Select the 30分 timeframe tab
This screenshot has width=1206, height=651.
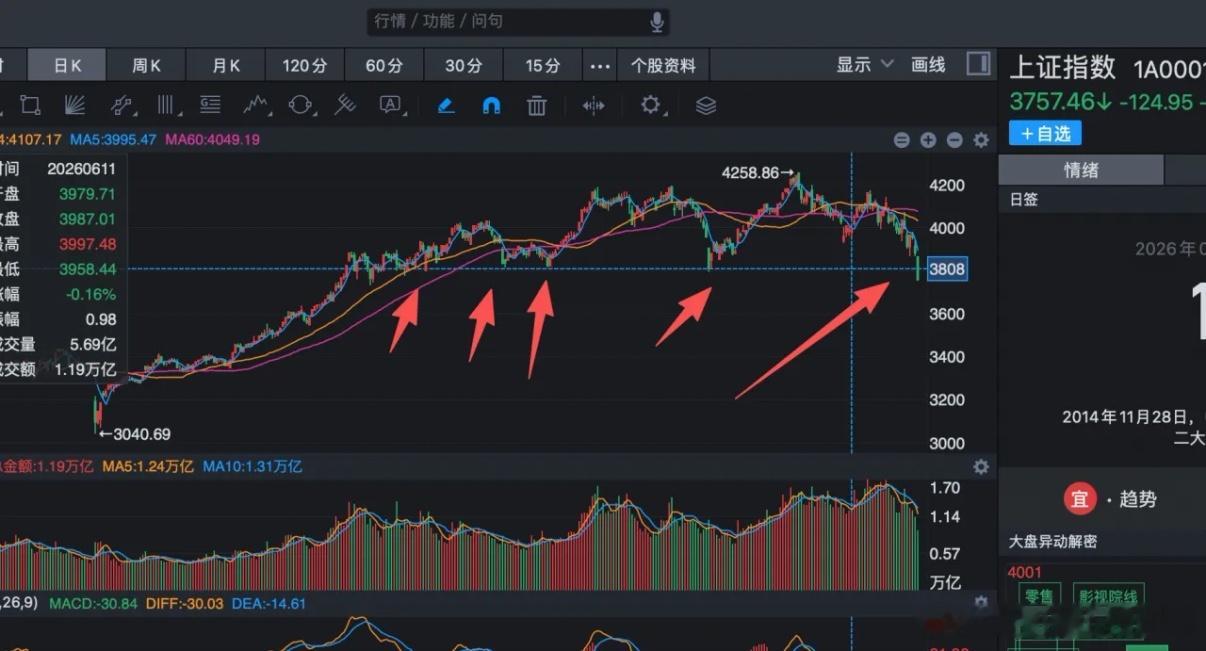click(x=464, y=65)
